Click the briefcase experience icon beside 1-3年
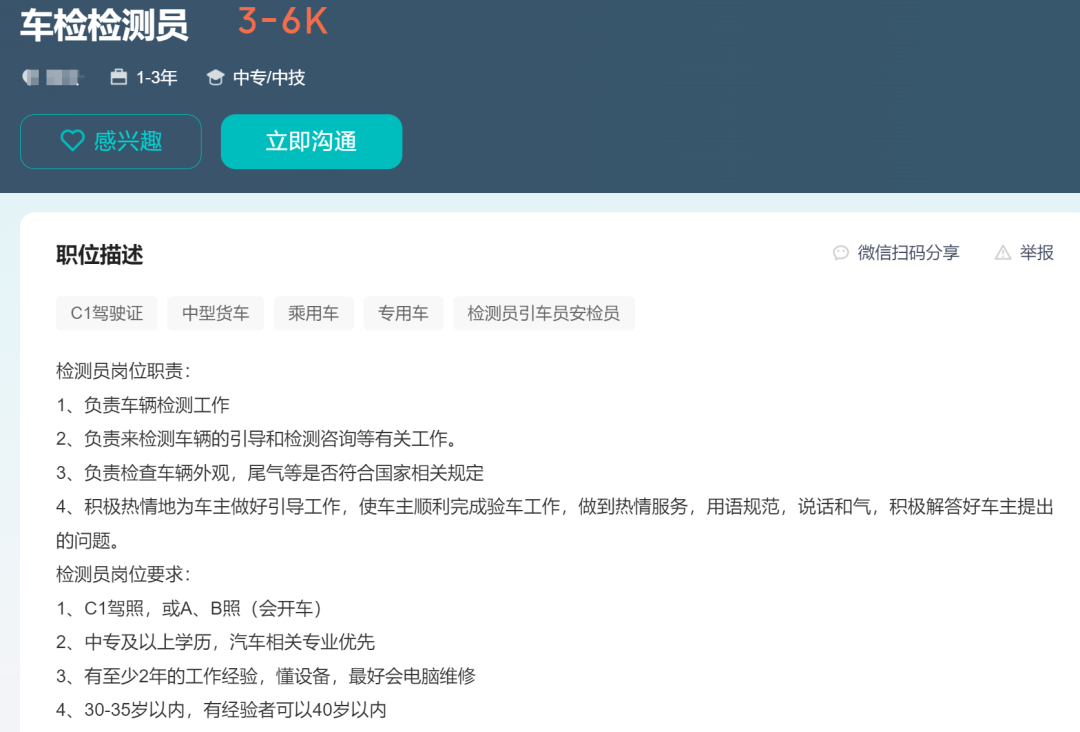The image size is (1080, 732). (x=118, y=77)
